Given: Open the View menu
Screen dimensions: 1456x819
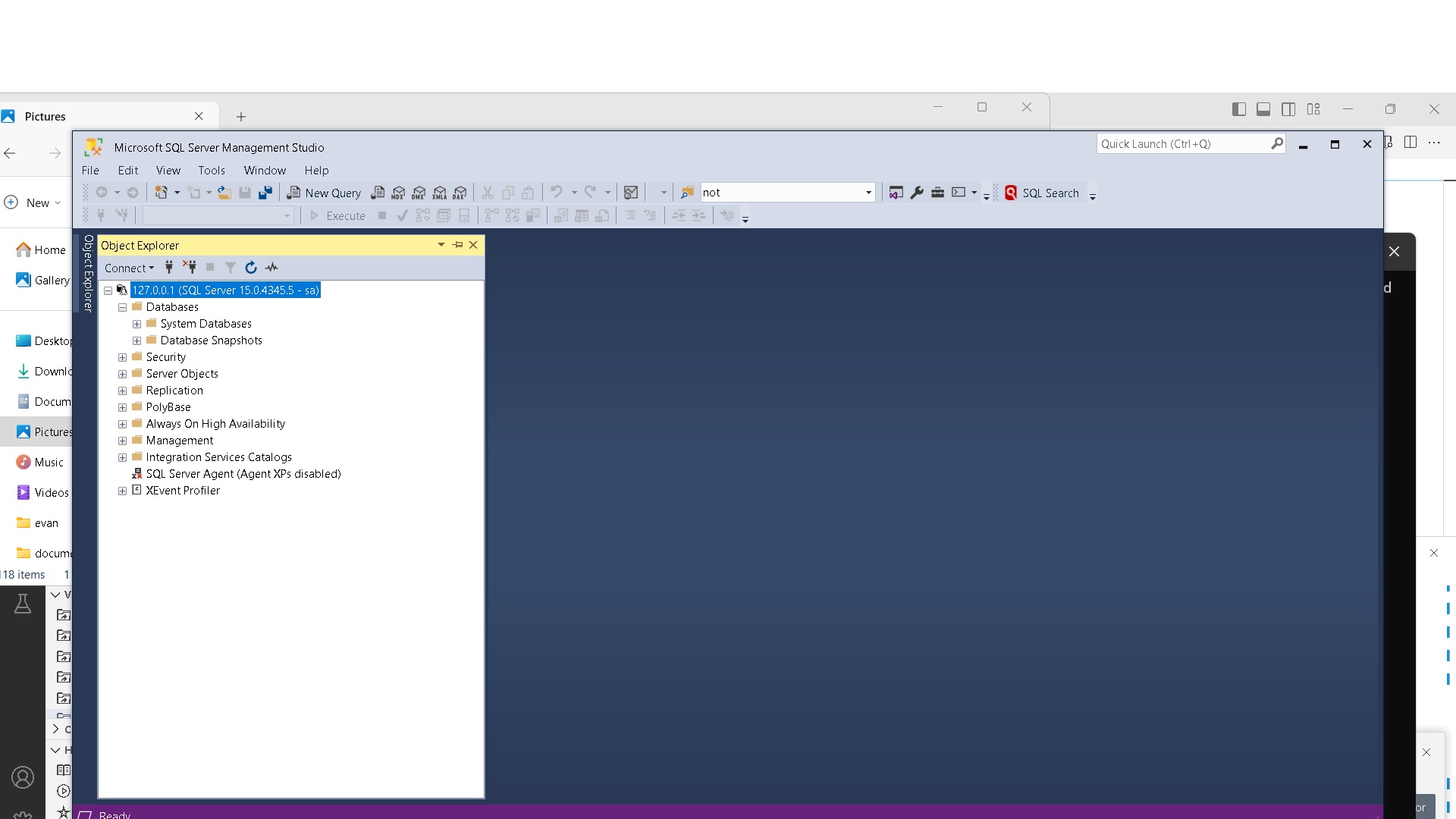Looking at the screenshot, I should click(x=168, y=171).
